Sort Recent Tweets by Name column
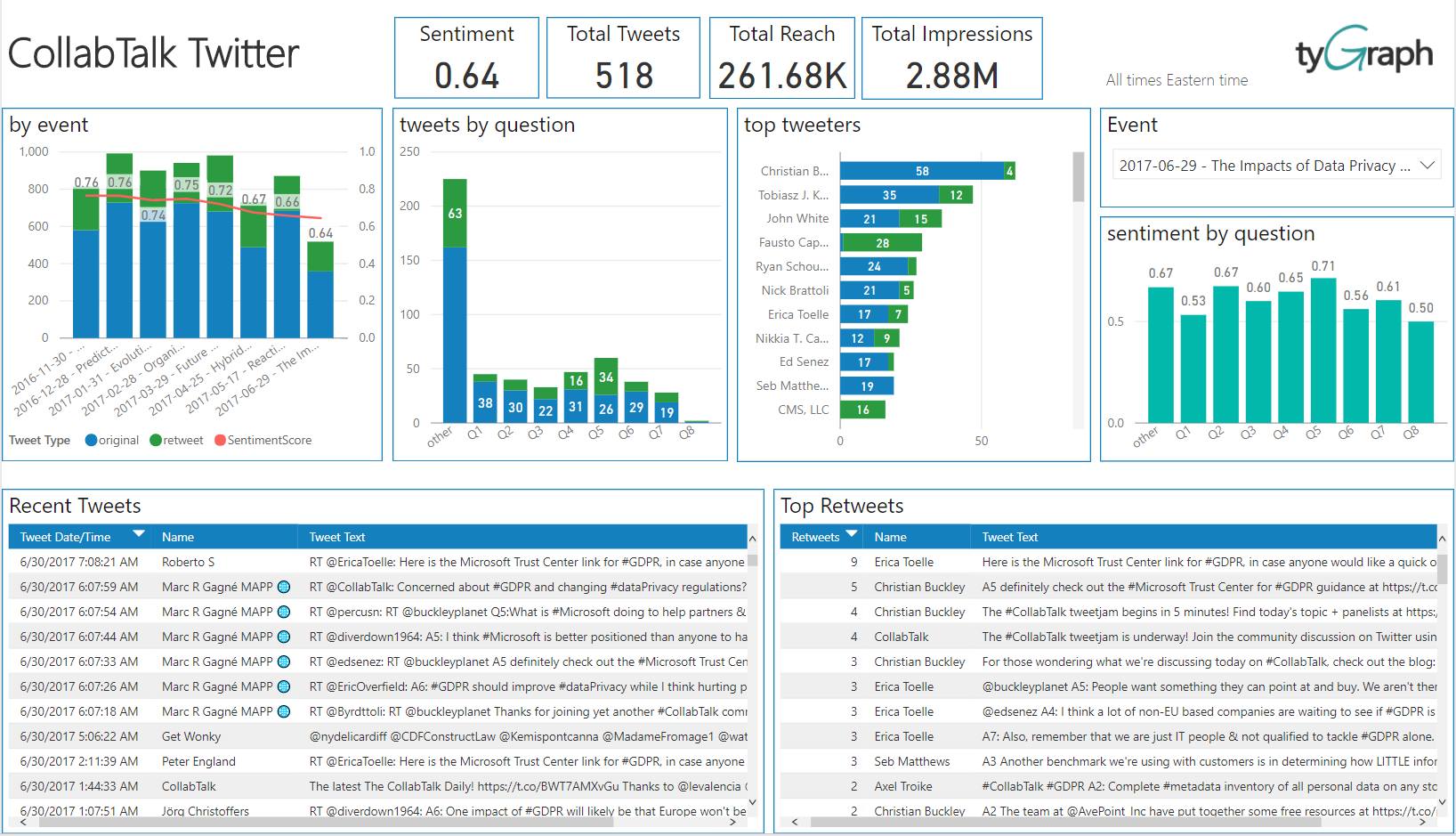 [178, 537]
